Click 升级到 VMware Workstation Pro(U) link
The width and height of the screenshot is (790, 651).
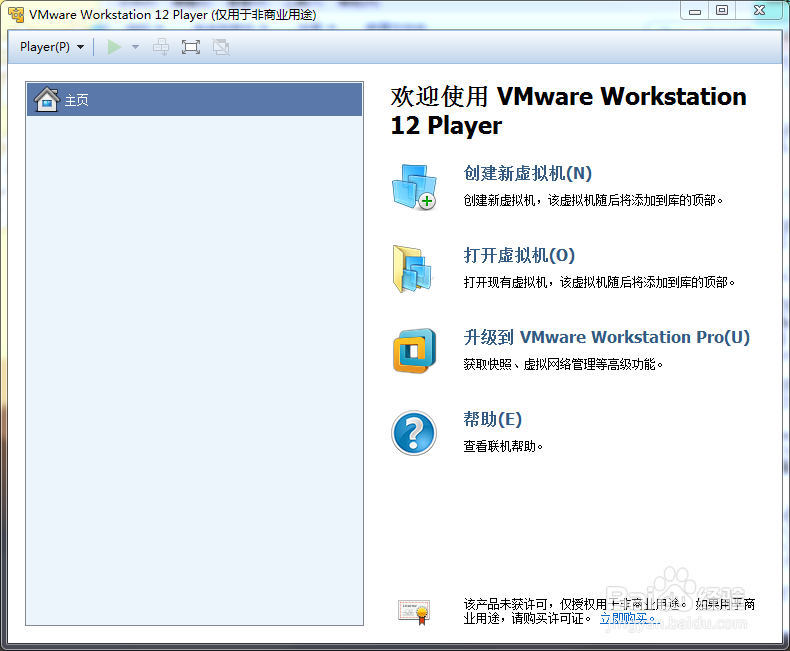tap(607, 337)
